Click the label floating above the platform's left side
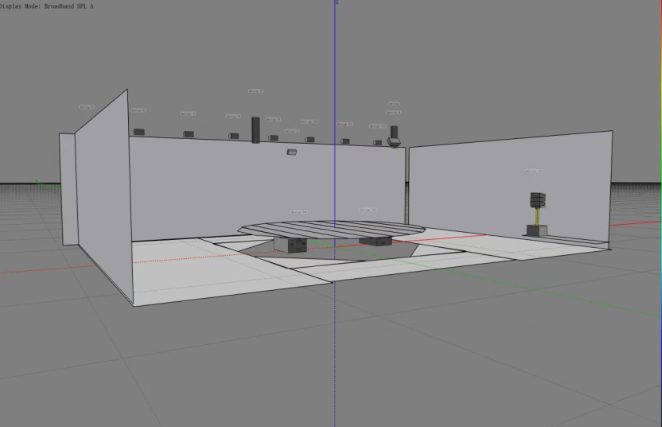This screenshot has width=662, height=427. [x=297, y=211]
